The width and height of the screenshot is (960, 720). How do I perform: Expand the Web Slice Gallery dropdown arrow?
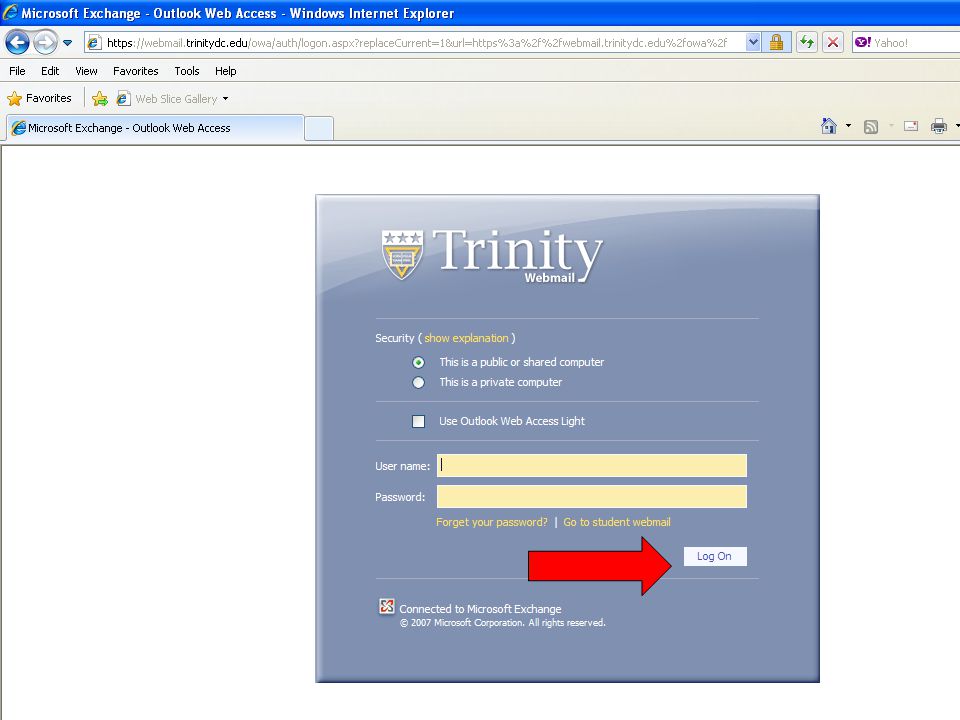pos(225,99)
